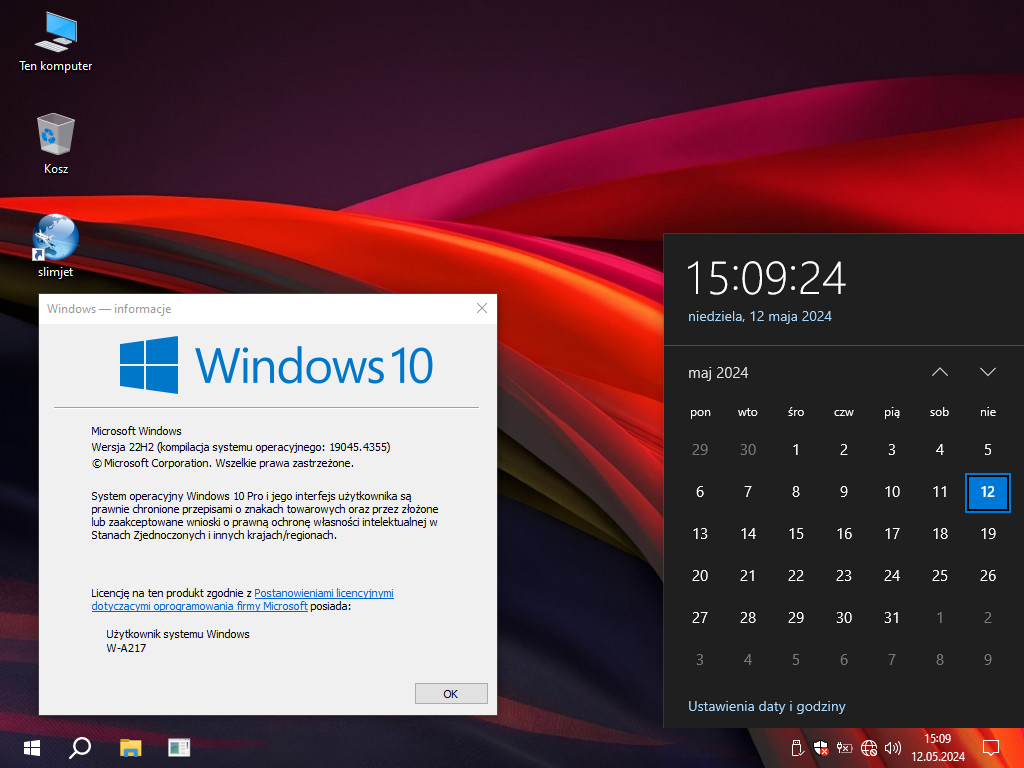Image resolution: width=1024 pixels, height=768 pixels.
Task: Open 'Ustawienia daty i godziny' link
Action: click(766, 706)
